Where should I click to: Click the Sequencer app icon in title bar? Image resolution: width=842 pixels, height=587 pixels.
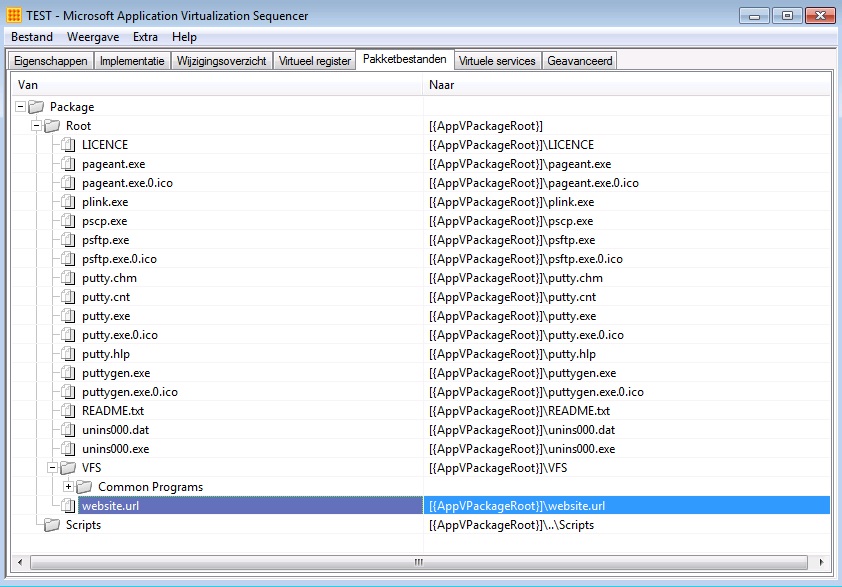click(13, 16)
